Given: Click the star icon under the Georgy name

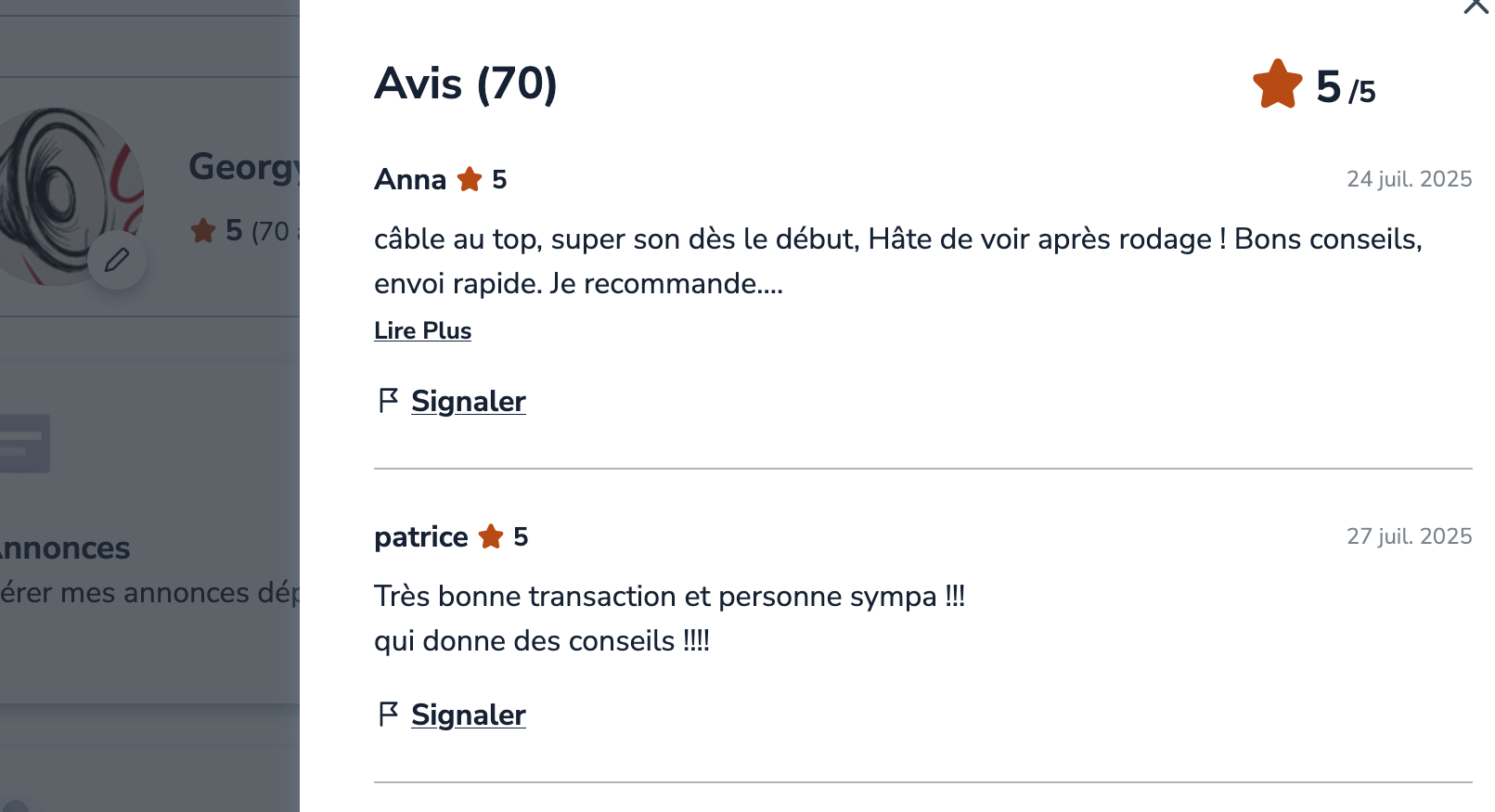Looking at the screenshot, I should 203,230.
